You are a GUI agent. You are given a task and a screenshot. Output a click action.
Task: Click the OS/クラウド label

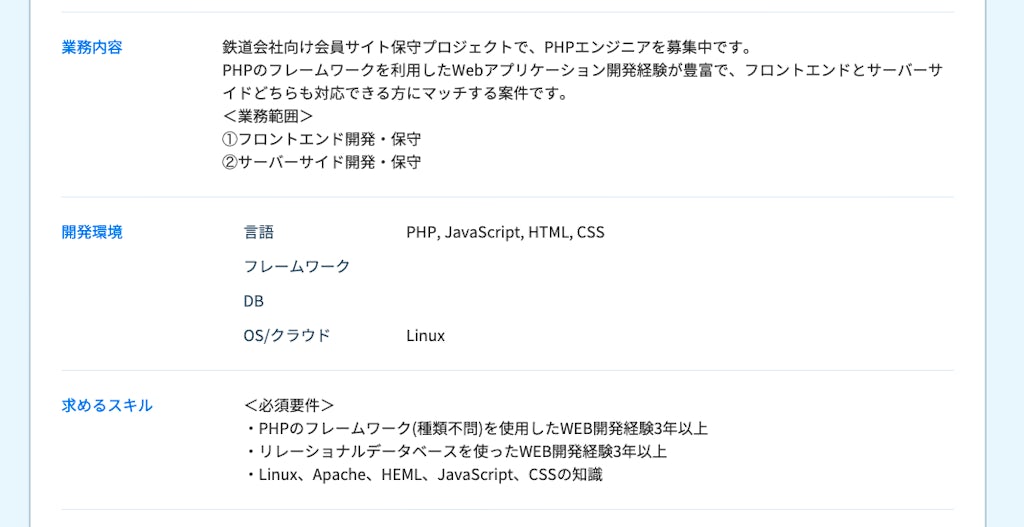[x=287, y=335]
